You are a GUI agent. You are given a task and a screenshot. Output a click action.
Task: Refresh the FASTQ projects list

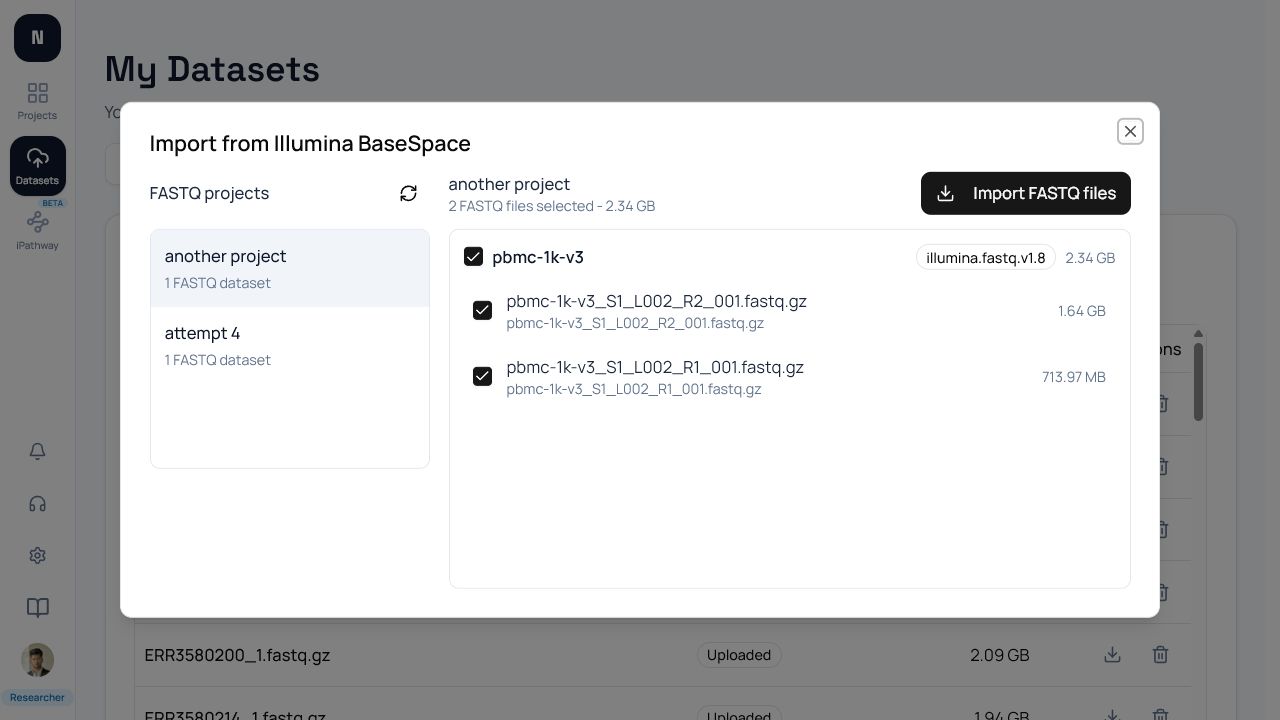coord(408,193)
